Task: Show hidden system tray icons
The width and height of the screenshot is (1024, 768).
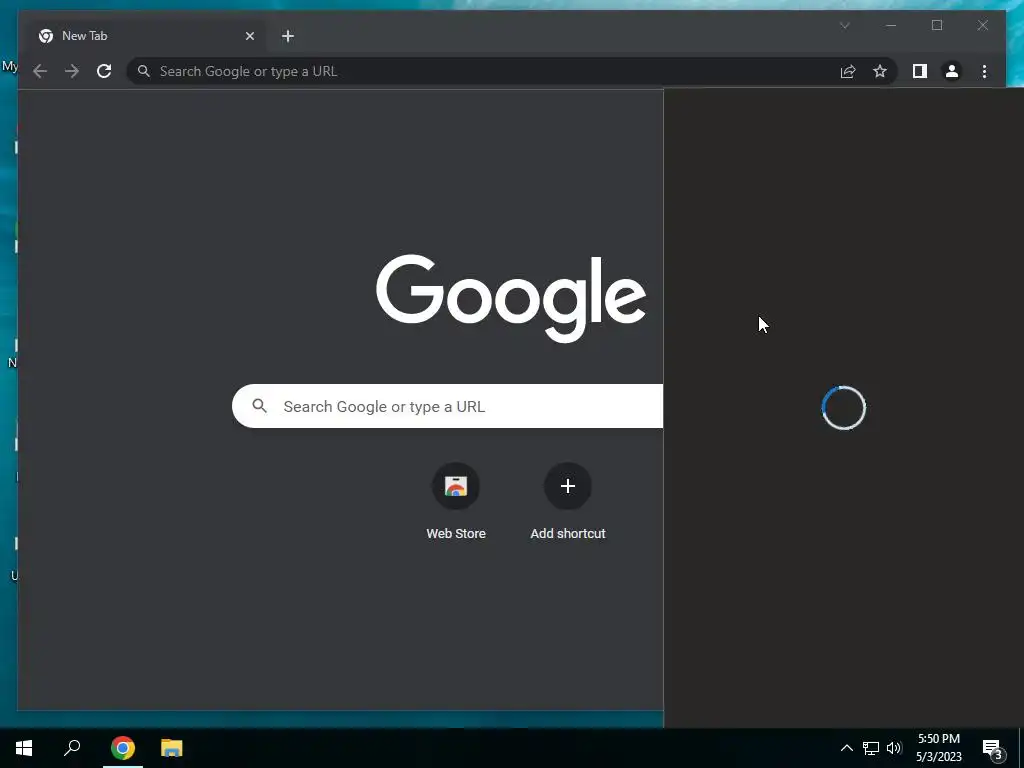Action: pyautogui.click(x=846, y=748)
